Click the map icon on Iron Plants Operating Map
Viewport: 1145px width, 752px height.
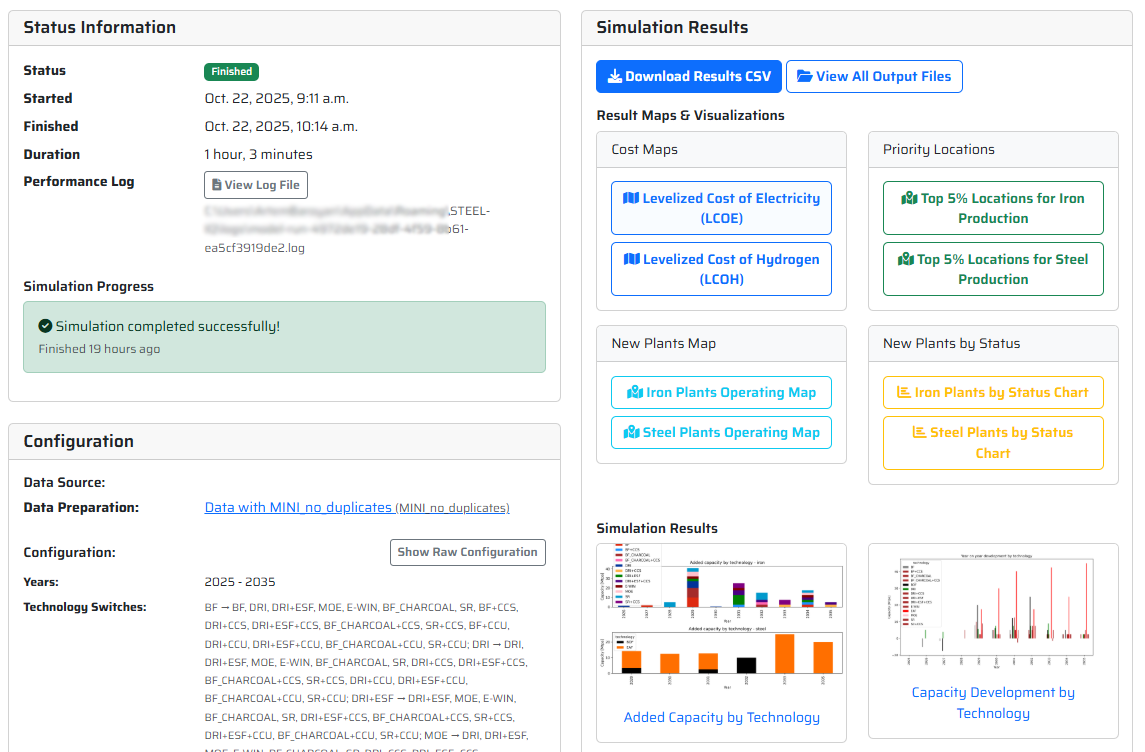tap(634, 392)
